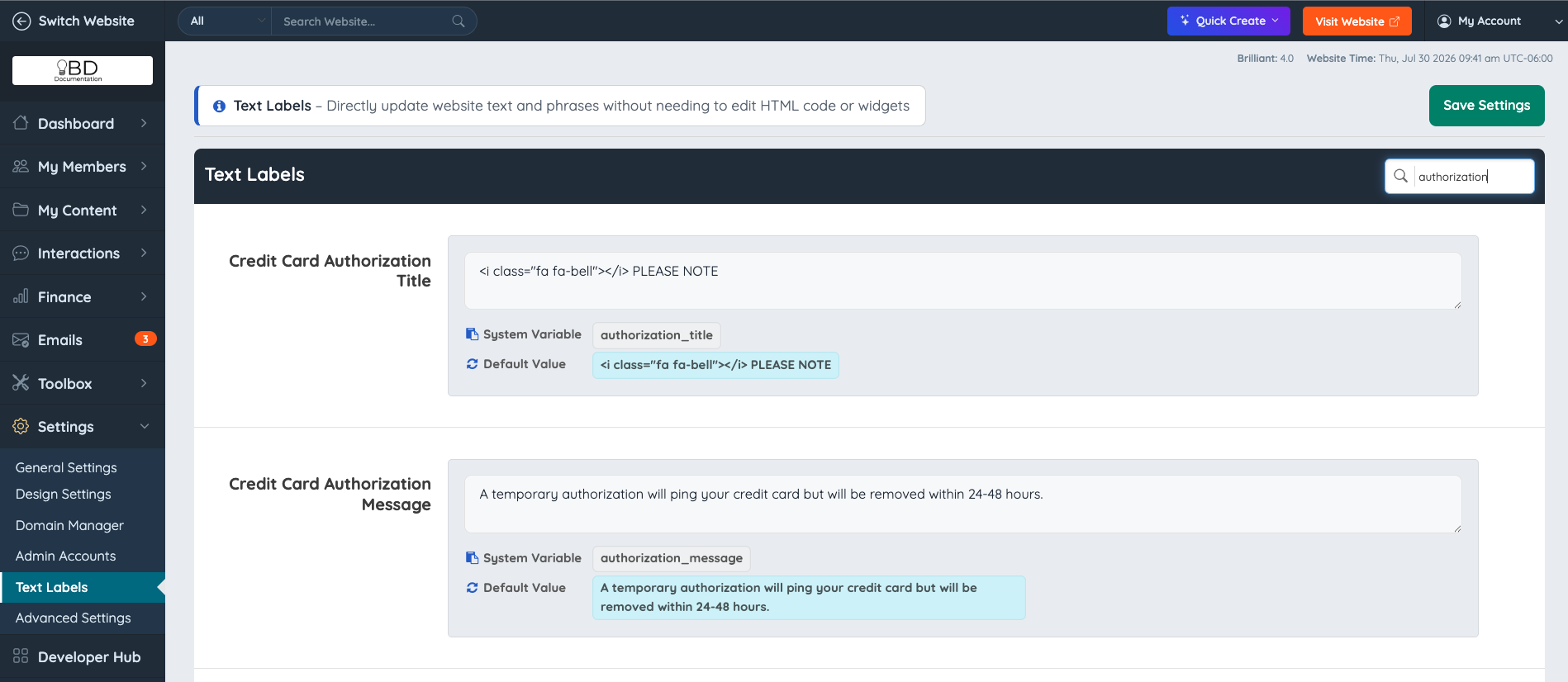Viewport: 1568px width, 682px height.
Task: Expand the My Content menu chevron
Action: point(144,210)
